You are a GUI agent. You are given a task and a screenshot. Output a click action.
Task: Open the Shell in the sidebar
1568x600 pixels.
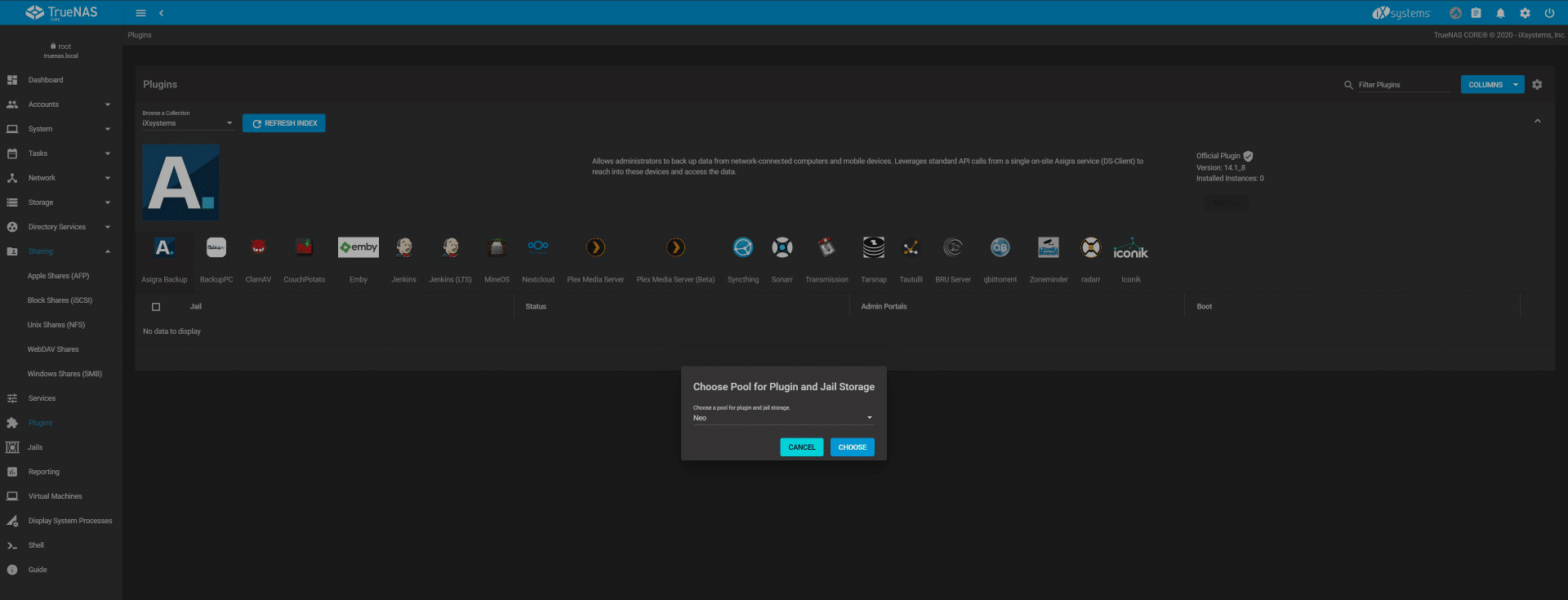coord(61,545)
